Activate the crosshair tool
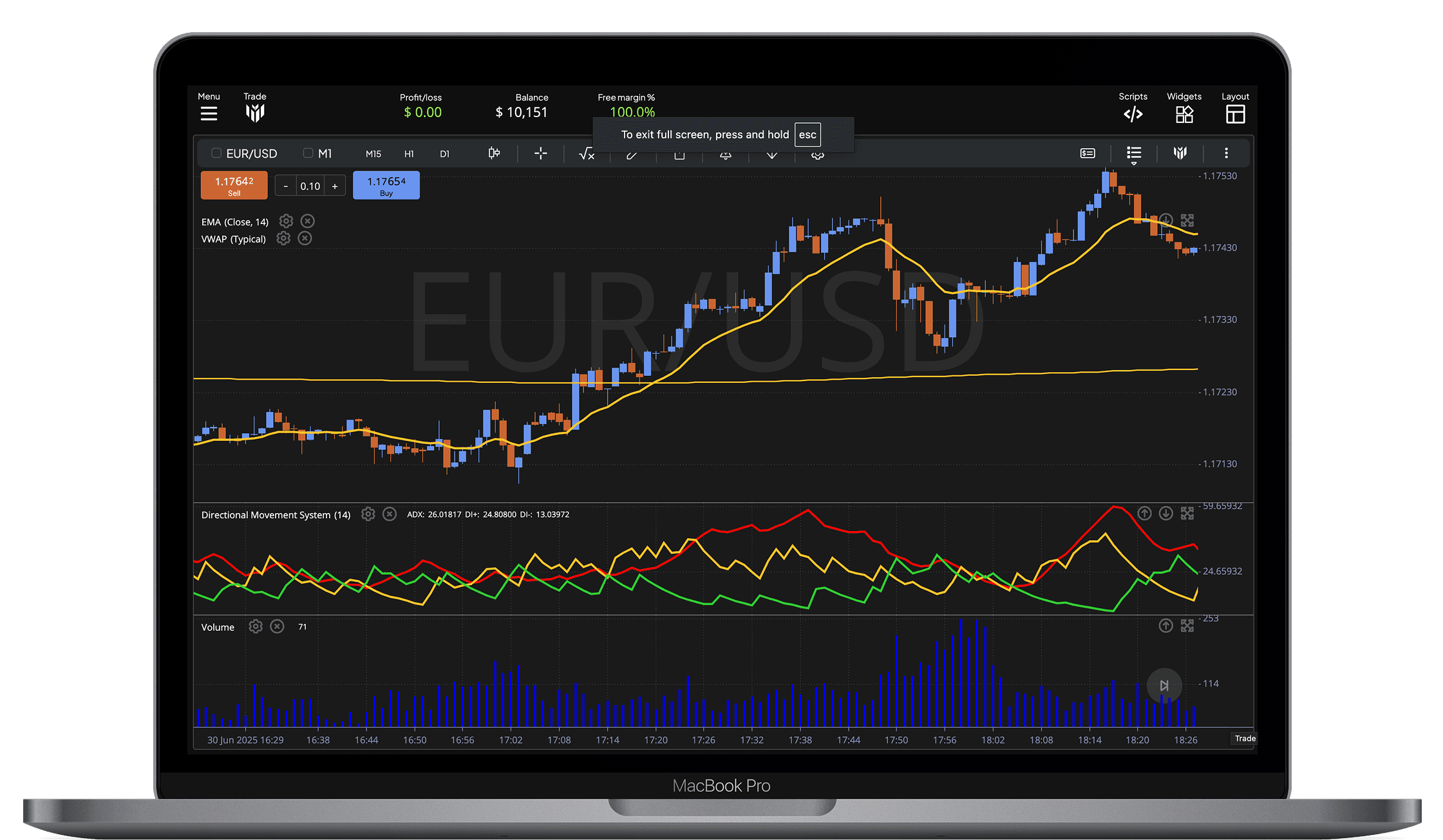 [540, 154]
